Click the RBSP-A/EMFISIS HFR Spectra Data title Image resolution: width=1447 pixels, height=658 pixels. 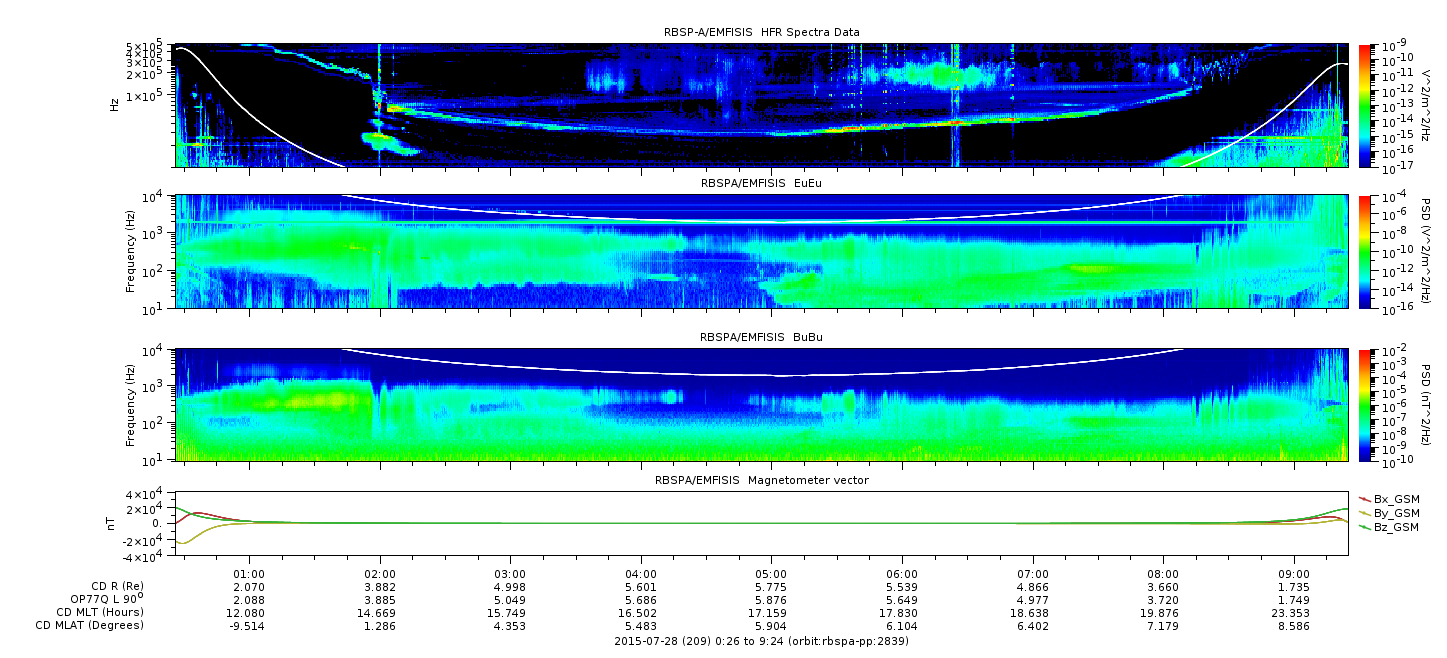coord(761,33)
